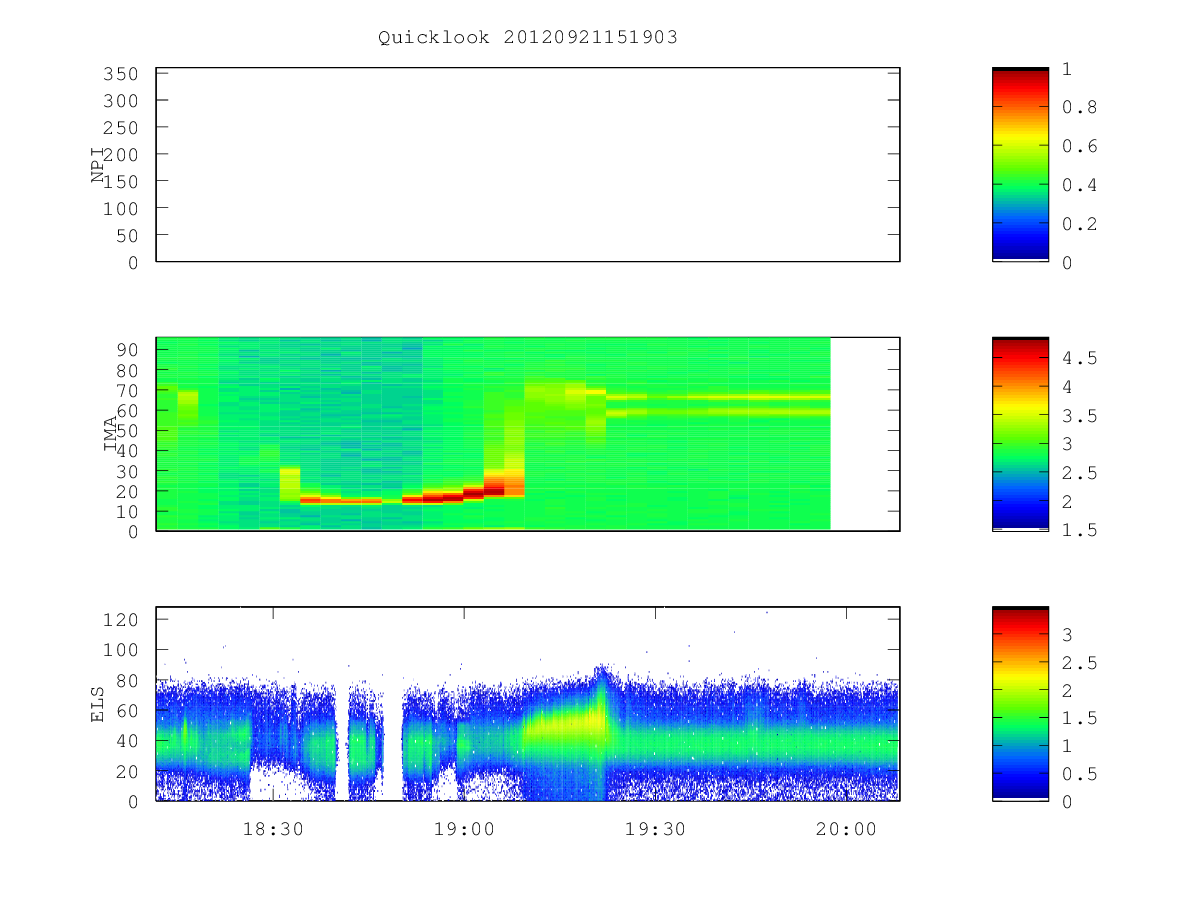Click the 120 tick on ELS axis
1200x900 pixels.
pos(121,619)
